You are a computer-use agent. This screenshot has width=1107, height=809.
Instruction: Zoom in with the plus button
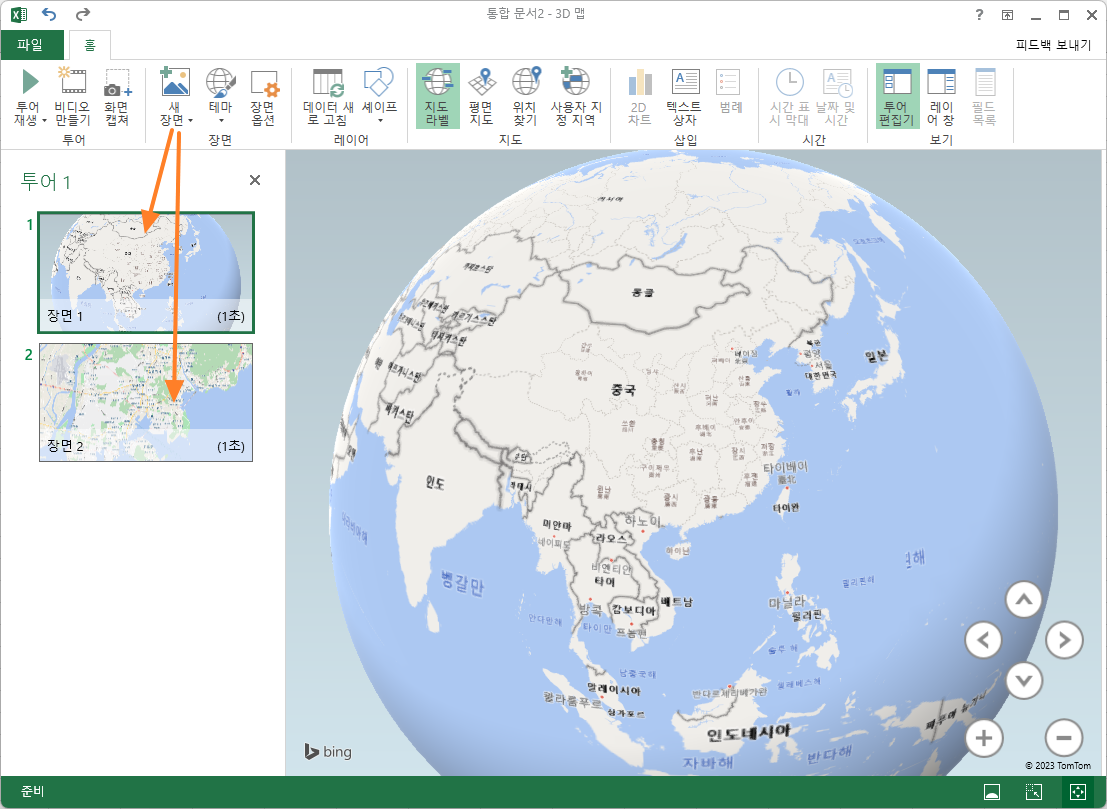pyautogui.click(x=983, y=738)
